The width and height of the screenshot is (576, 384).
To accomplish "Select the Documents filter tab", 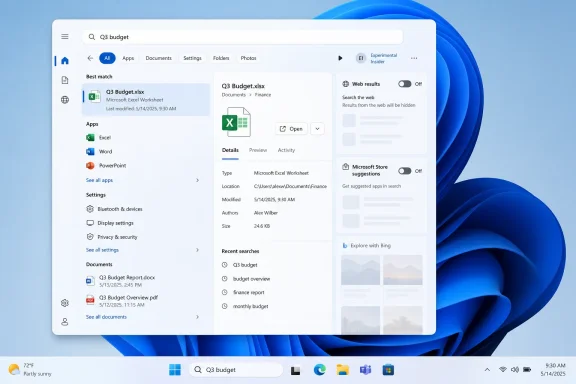I will [x=158, y=58].
